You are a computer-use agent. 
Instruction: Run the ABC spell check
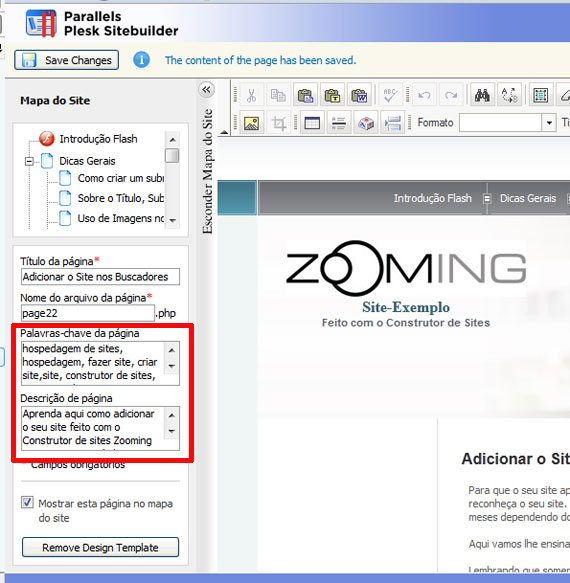coord(390,95)
